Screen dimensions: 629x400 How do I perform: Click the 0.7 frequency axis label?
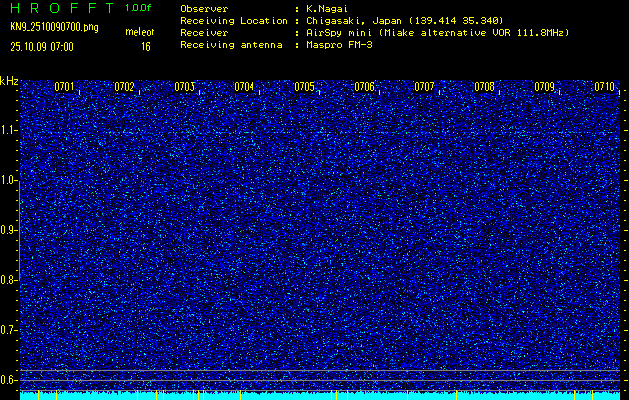9,329
